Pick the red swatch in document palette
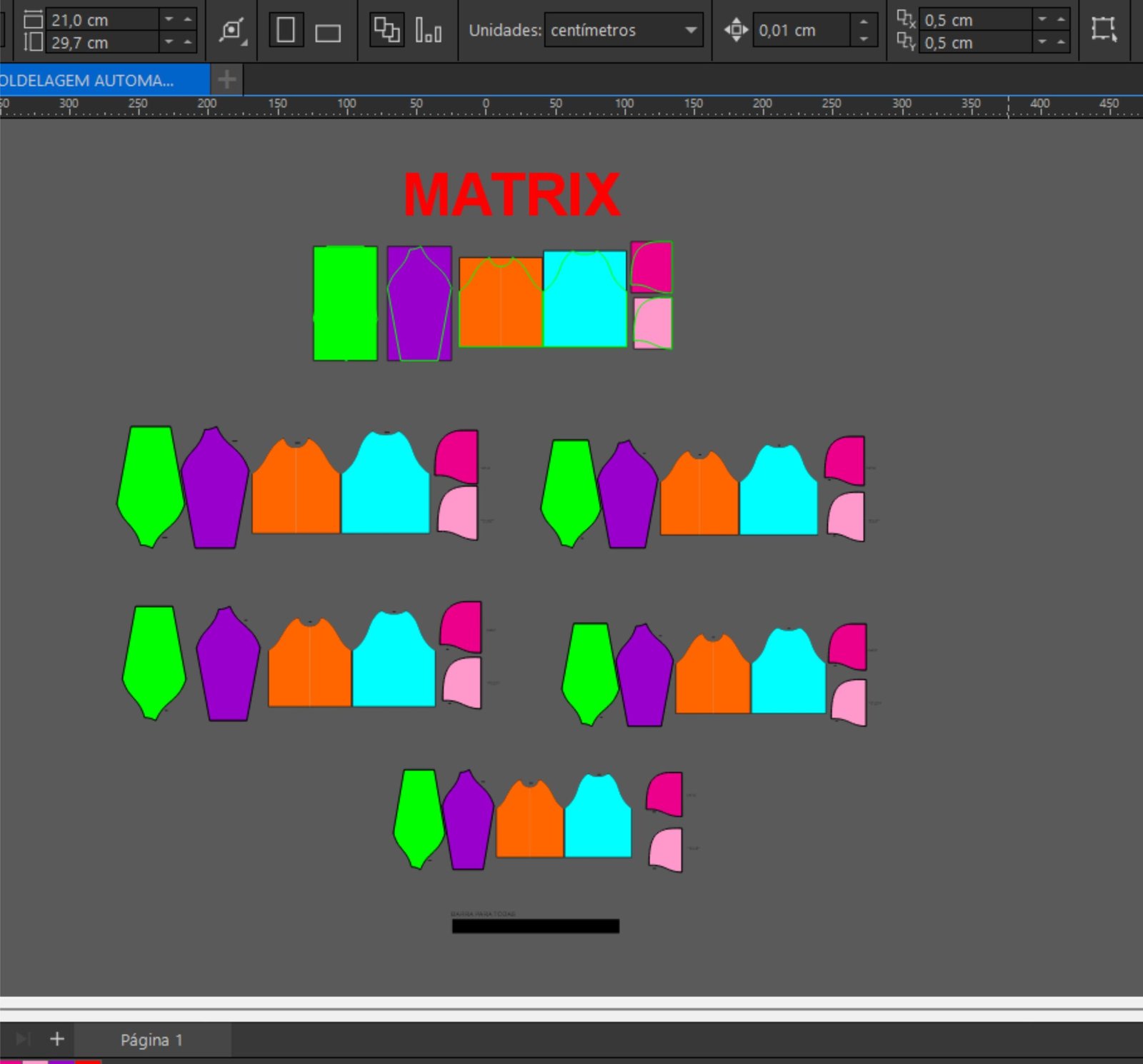 point(88,1061)
